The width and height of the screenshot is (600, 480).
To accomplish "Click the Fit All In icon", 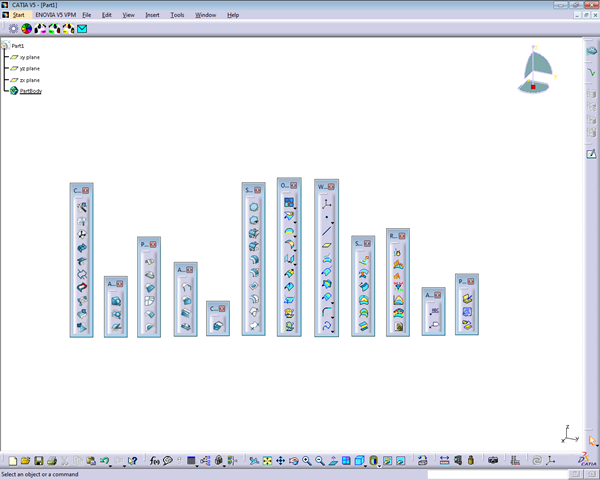I will 268,460.
